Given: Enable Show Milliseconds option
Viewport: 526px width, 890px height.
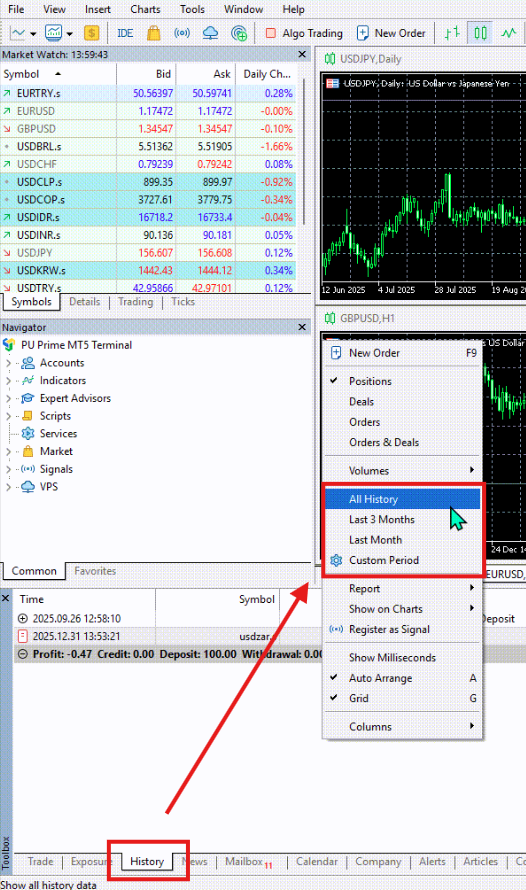Looking at the screenshot, I should pos(403,658).
